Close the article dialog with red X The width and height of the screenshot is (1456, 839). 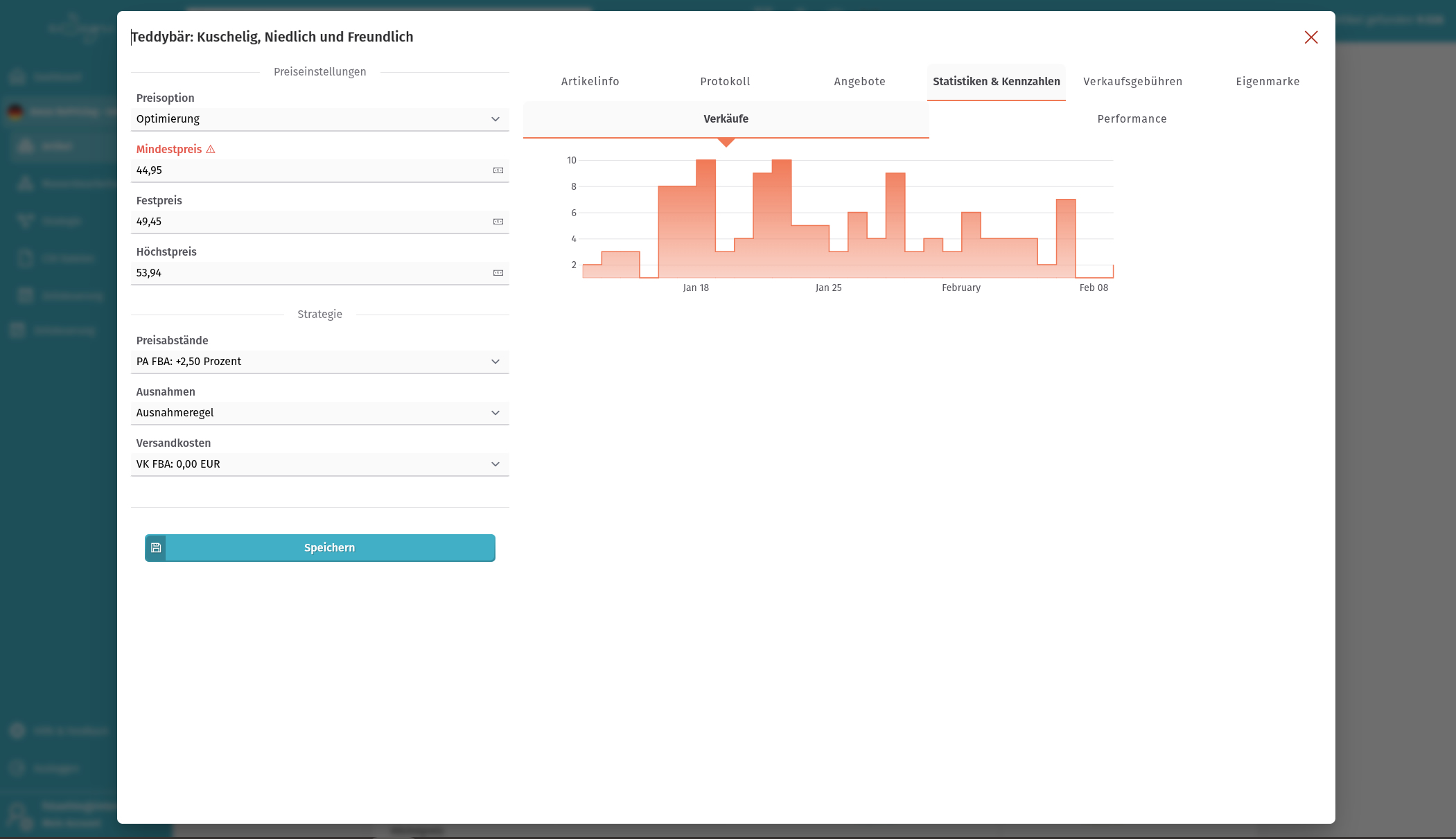click(1310, 37)
